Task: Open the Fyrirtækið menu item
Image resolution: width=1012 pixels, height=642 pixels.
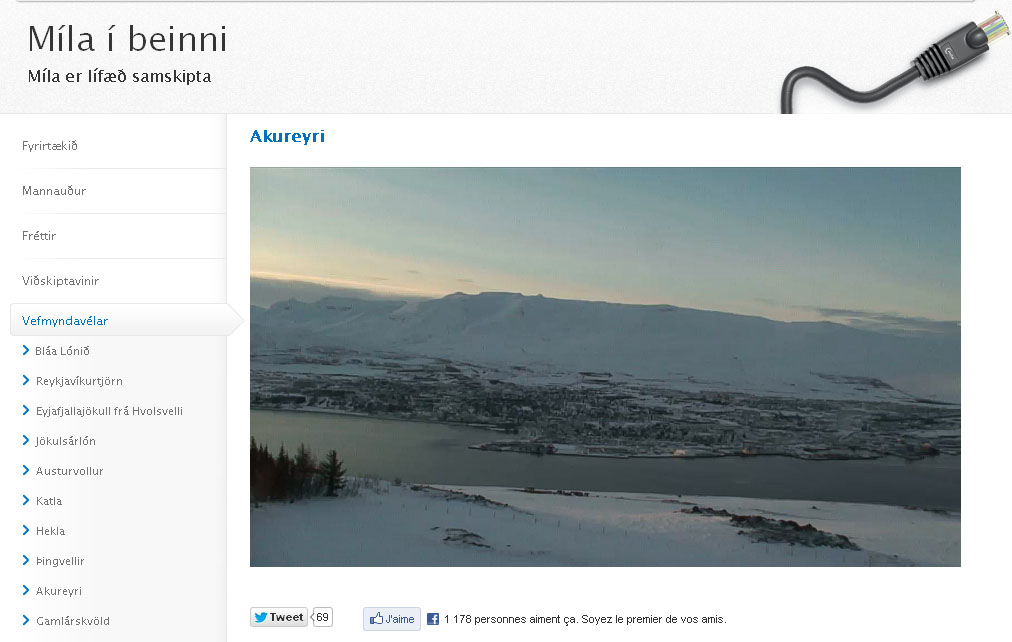Action: [50, 146]
